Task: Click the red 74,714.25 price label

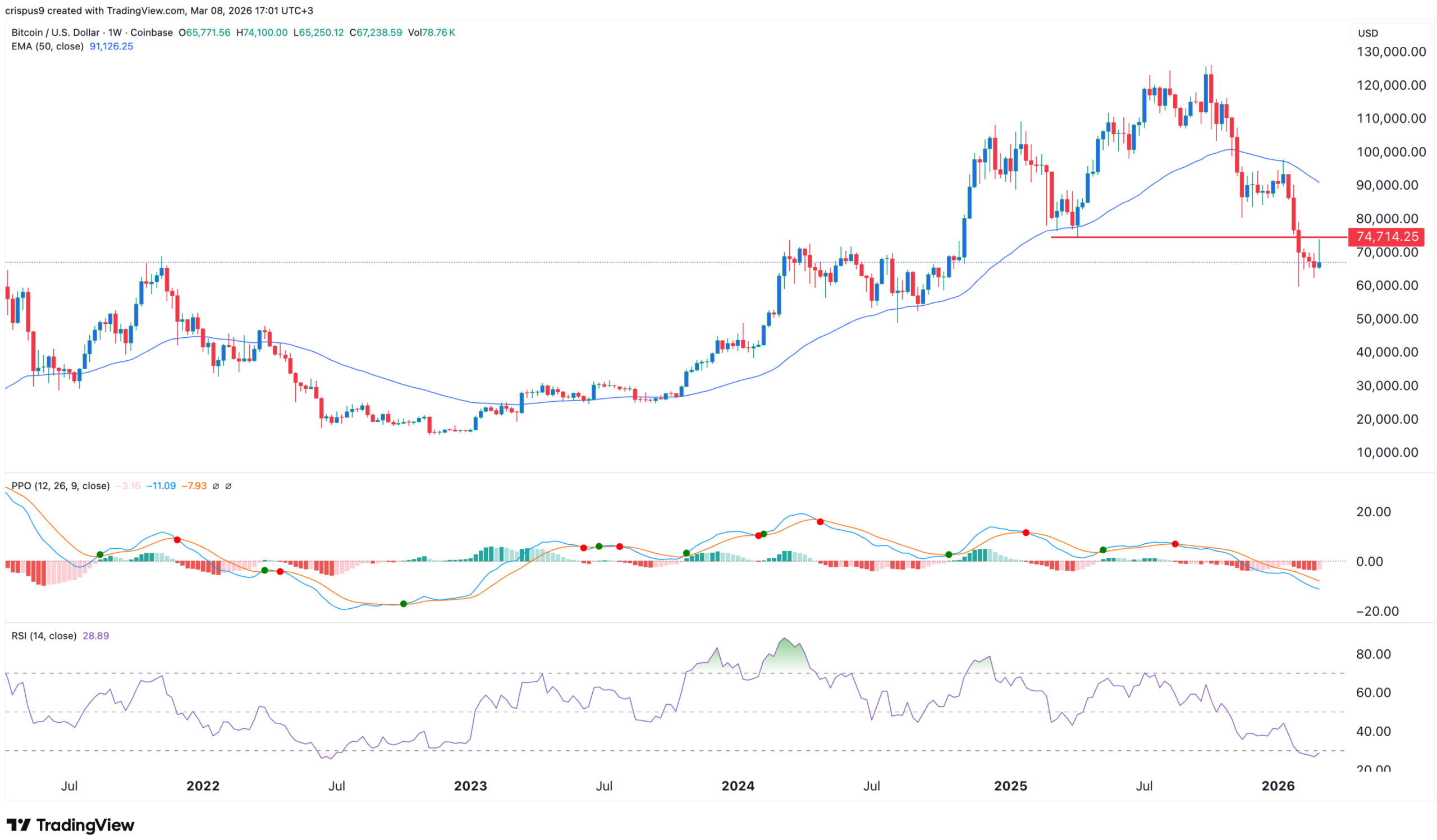Action: click(x=1386, y=236)
